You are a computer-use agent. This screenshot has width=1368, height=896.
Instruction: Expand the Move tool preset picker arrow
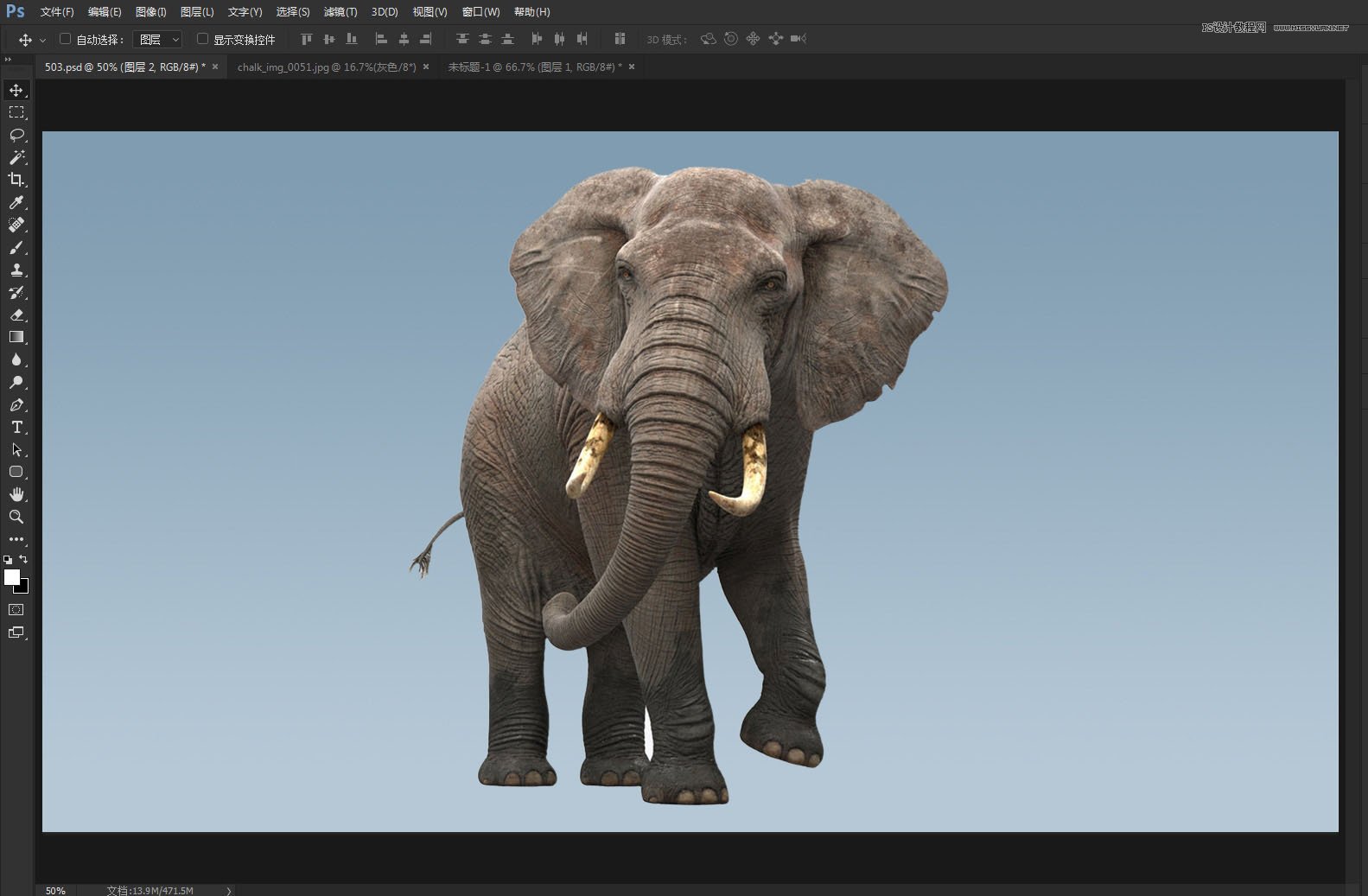42,40
